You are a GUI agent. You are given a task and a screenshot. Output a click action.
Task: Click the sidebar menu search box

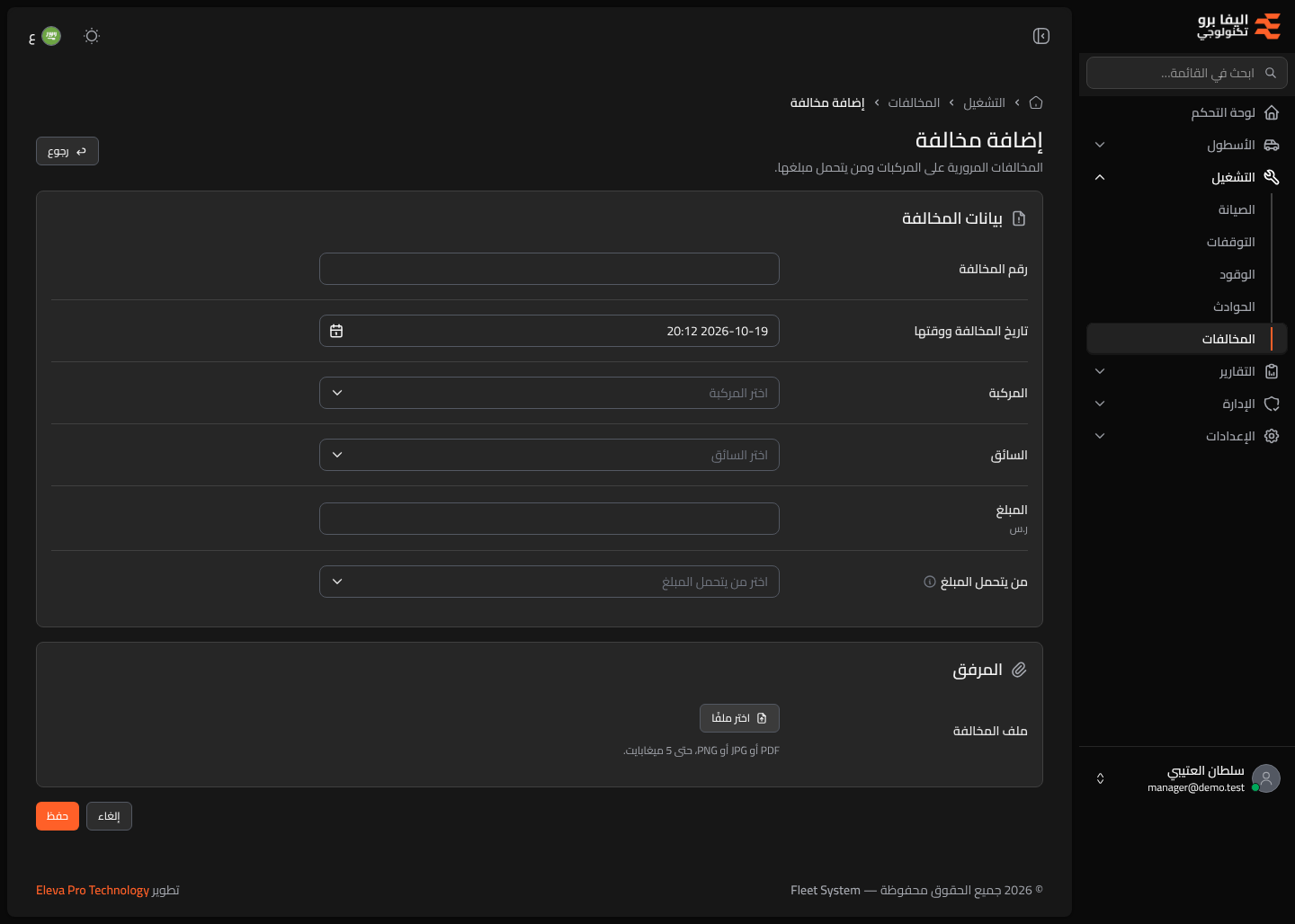pyautogui.click(x=1187, y=73)
